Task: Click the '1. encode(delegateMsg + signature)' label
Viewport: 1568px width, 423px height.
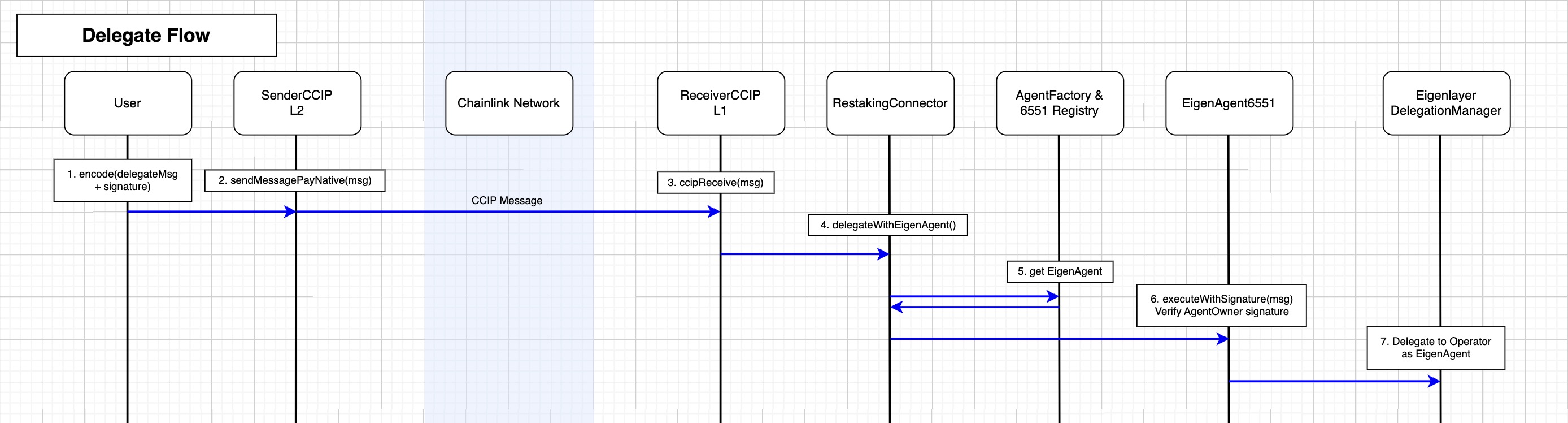Action: pos(123,180)
